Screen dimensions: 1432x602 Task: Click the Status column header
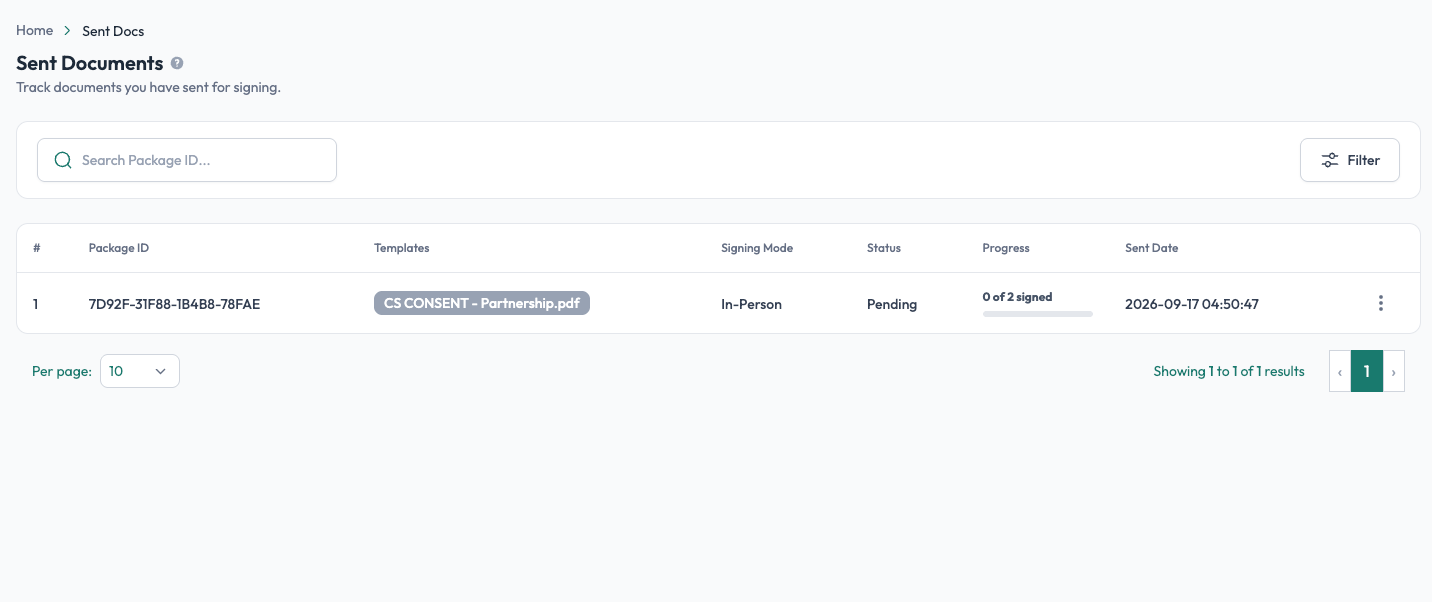(884, 248)
